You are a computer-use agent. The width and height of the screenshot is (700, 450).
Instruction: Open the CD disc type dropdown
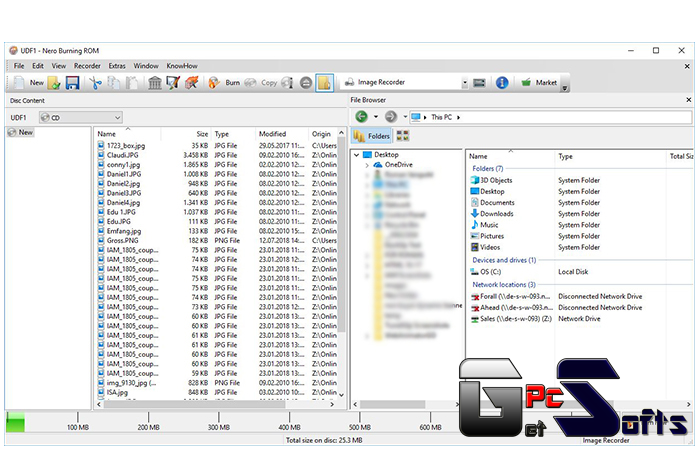(x=81, y=117)
